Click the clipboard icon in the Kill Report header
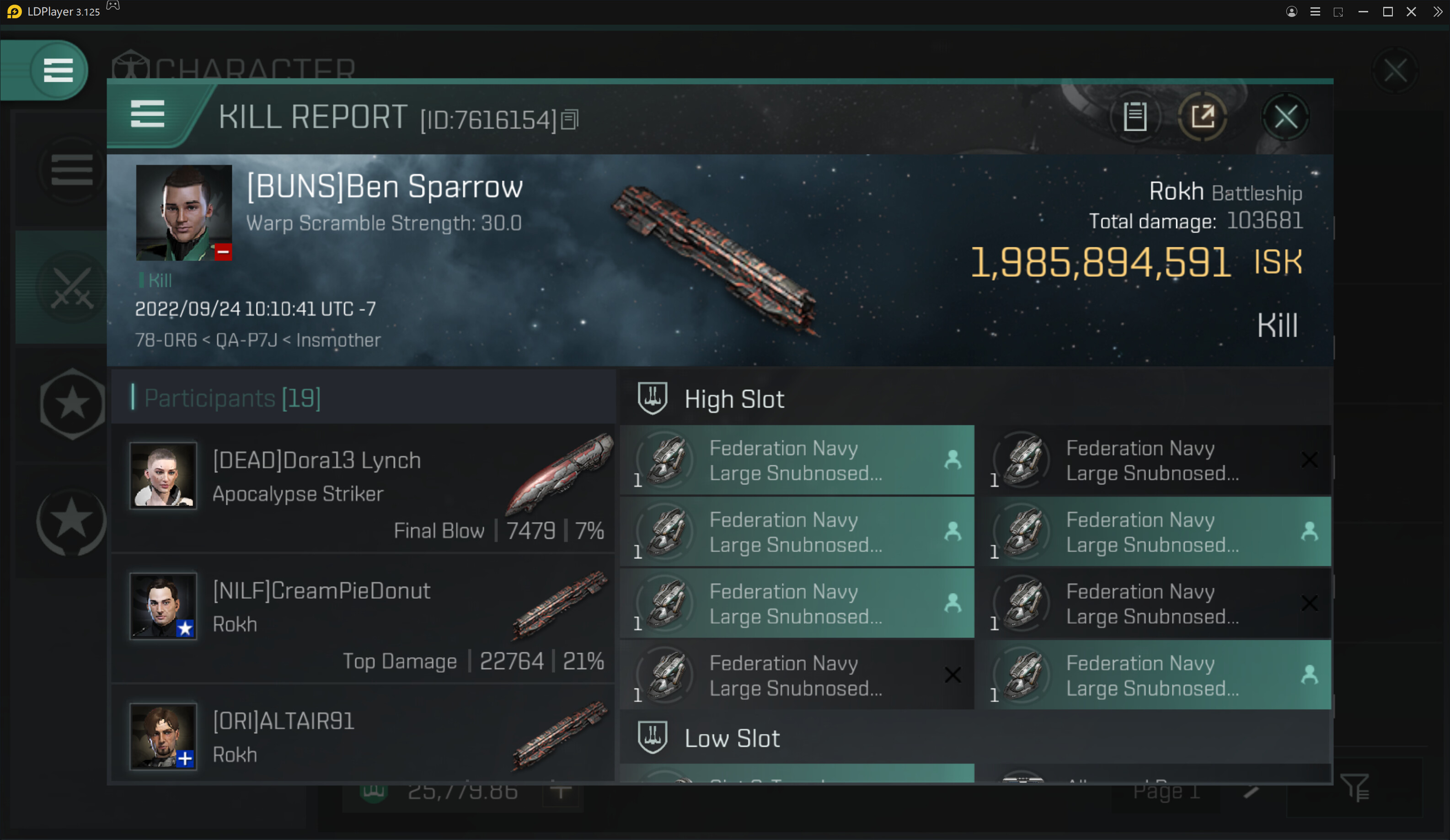Image resolution: width=1450 pixels, height=840 pixels. tap(1134, 117)
